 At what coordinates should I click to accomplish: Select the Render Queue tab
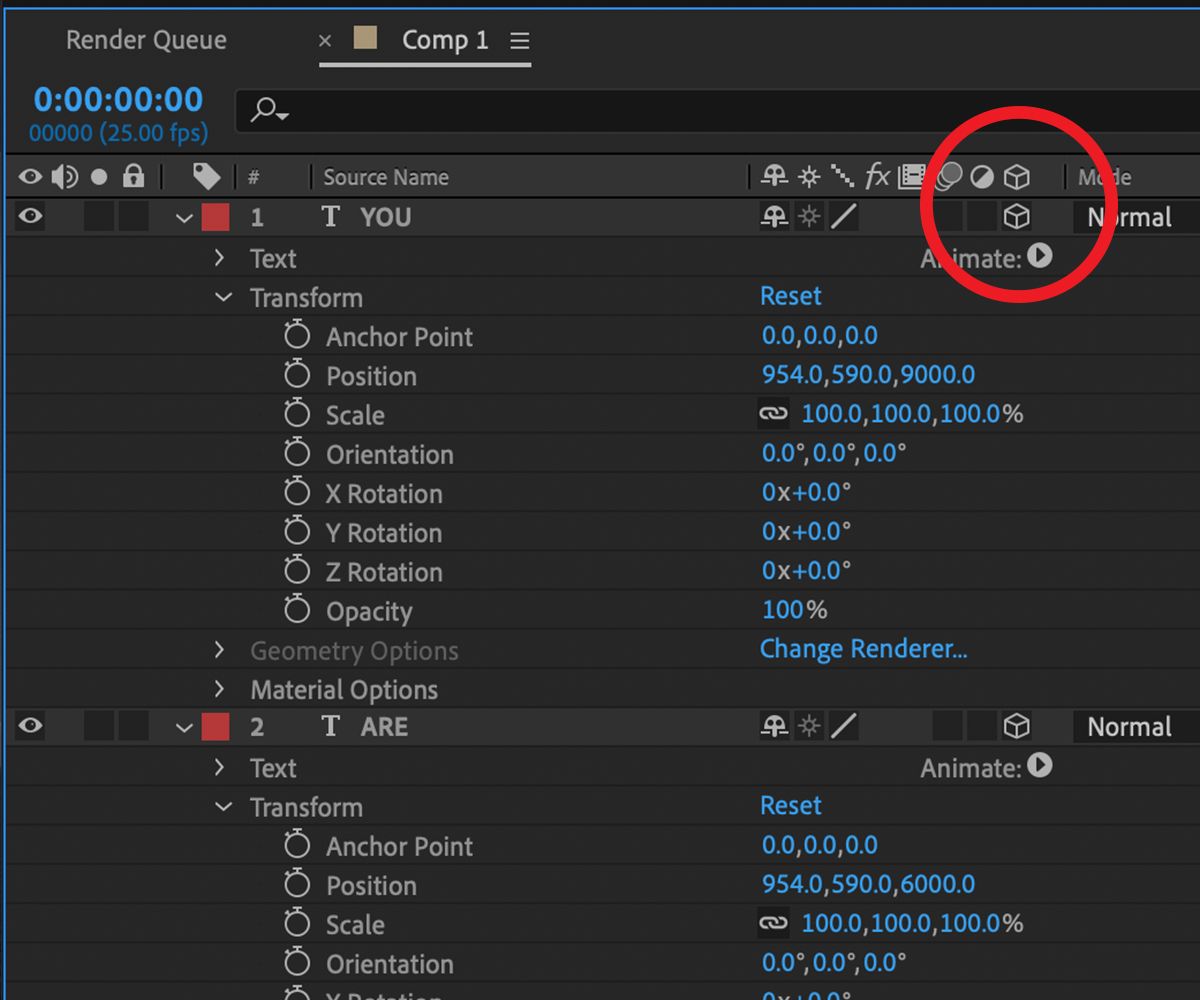[146, 40]
